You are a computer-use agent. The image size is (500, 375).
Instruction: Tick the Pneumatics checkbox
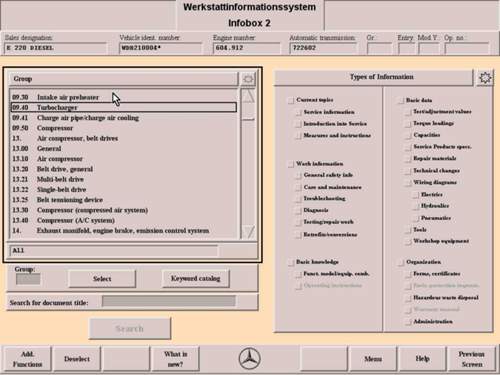[x=416, y=218]
